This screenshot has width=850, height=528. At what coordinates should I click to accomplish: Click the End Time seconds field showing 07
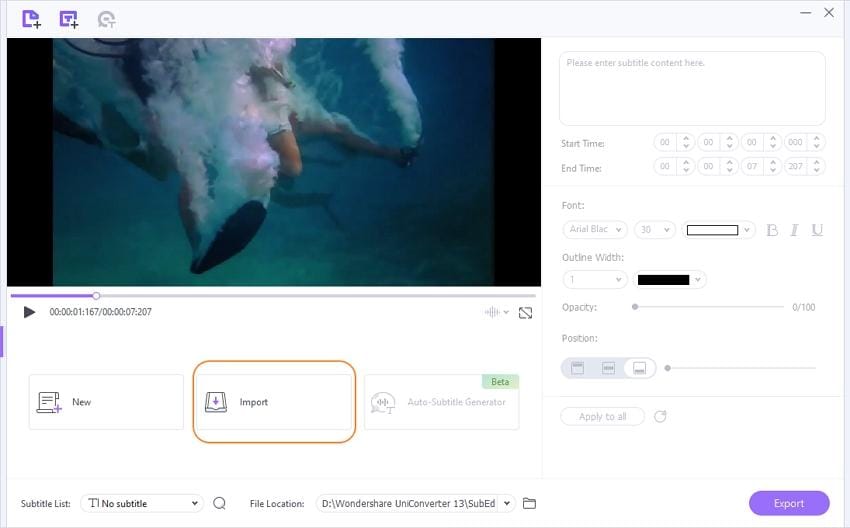tap(752, 166)
